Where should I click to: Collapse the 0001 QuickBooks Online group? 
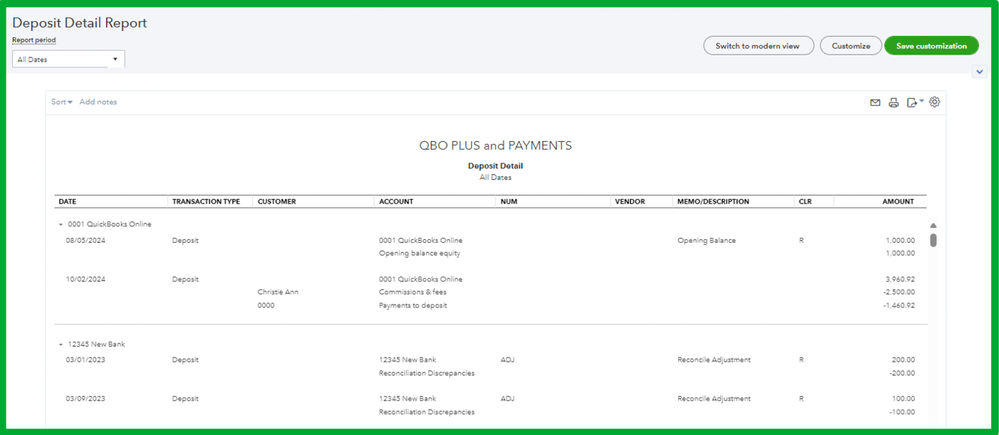(x=61, y=225)
